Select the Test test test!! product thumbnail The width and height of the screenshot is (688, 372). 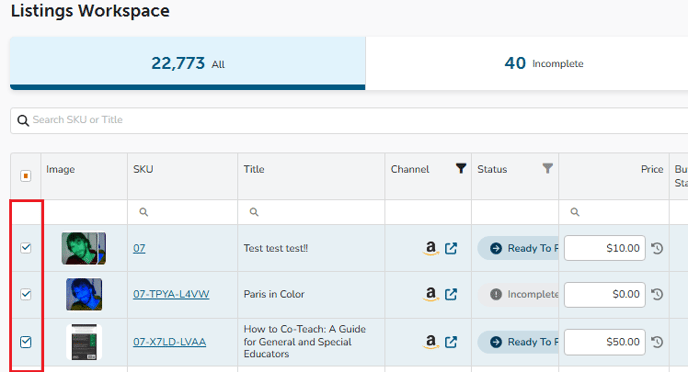84,248
